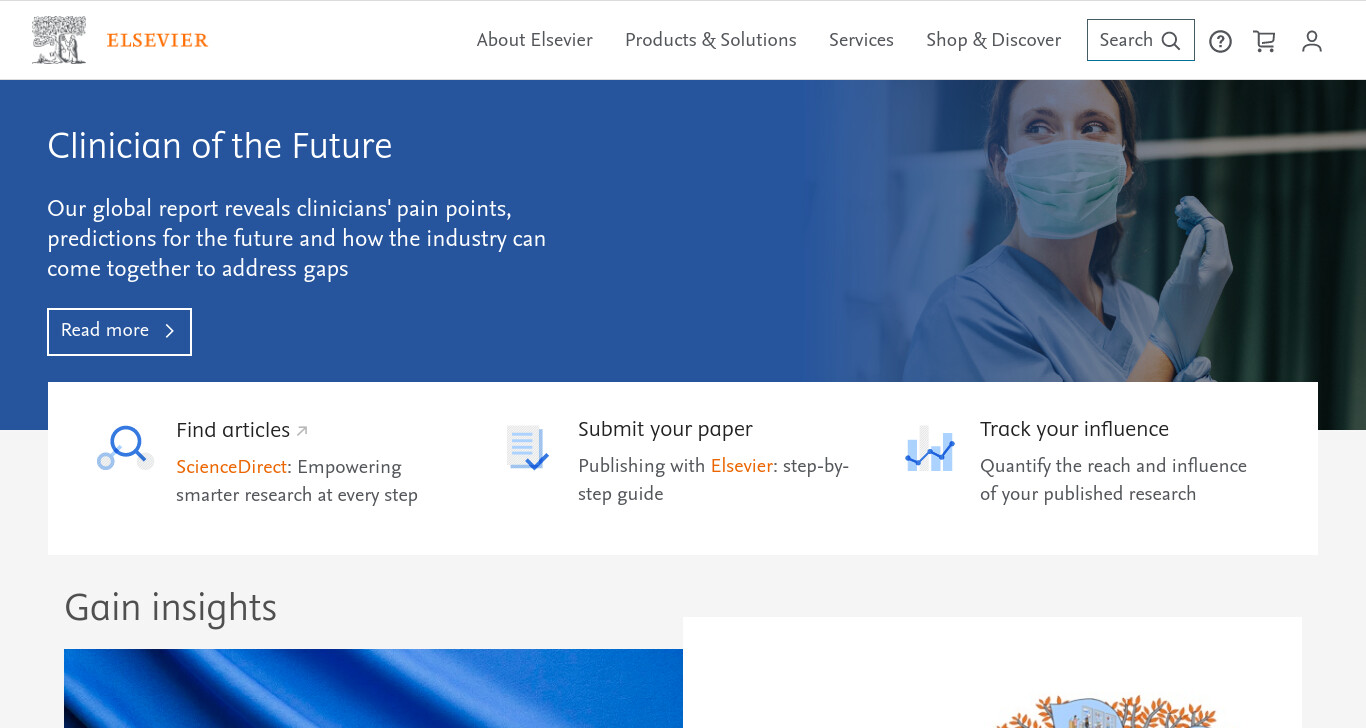Viewport: 1366px width, 728px height.
Task: Click the orange tree illustration thumbnail
Action: [1108, 711]
